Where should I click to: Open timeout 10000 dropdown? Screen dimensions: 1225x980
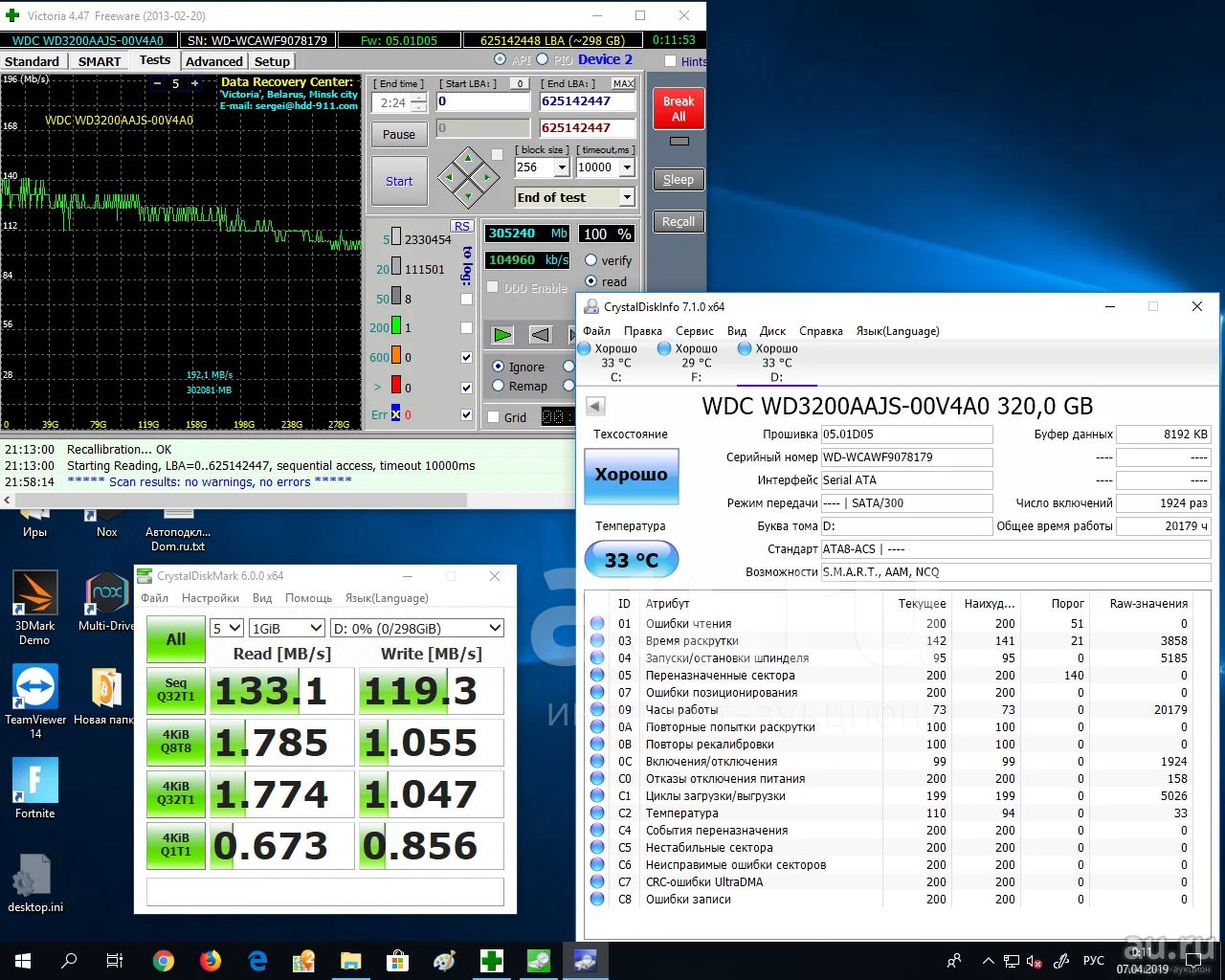coord(627,167)
